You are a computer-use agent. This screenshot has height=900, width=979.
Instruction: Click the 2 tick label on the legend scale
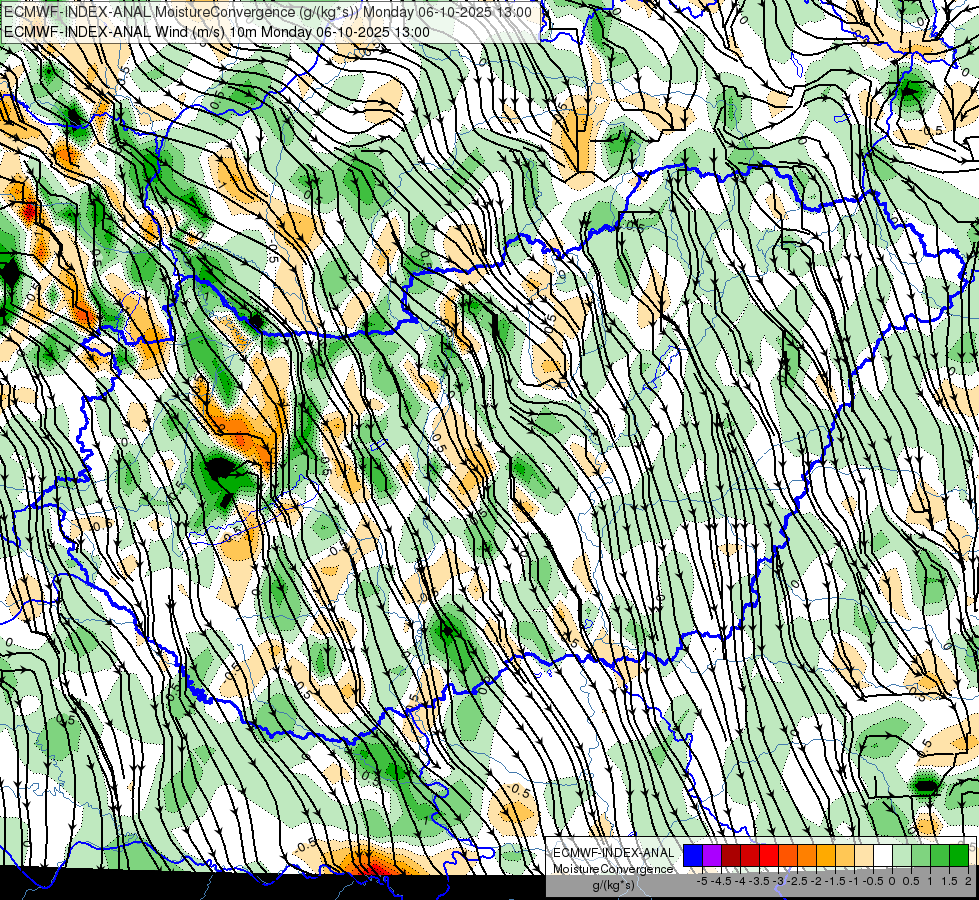[968, 881]
